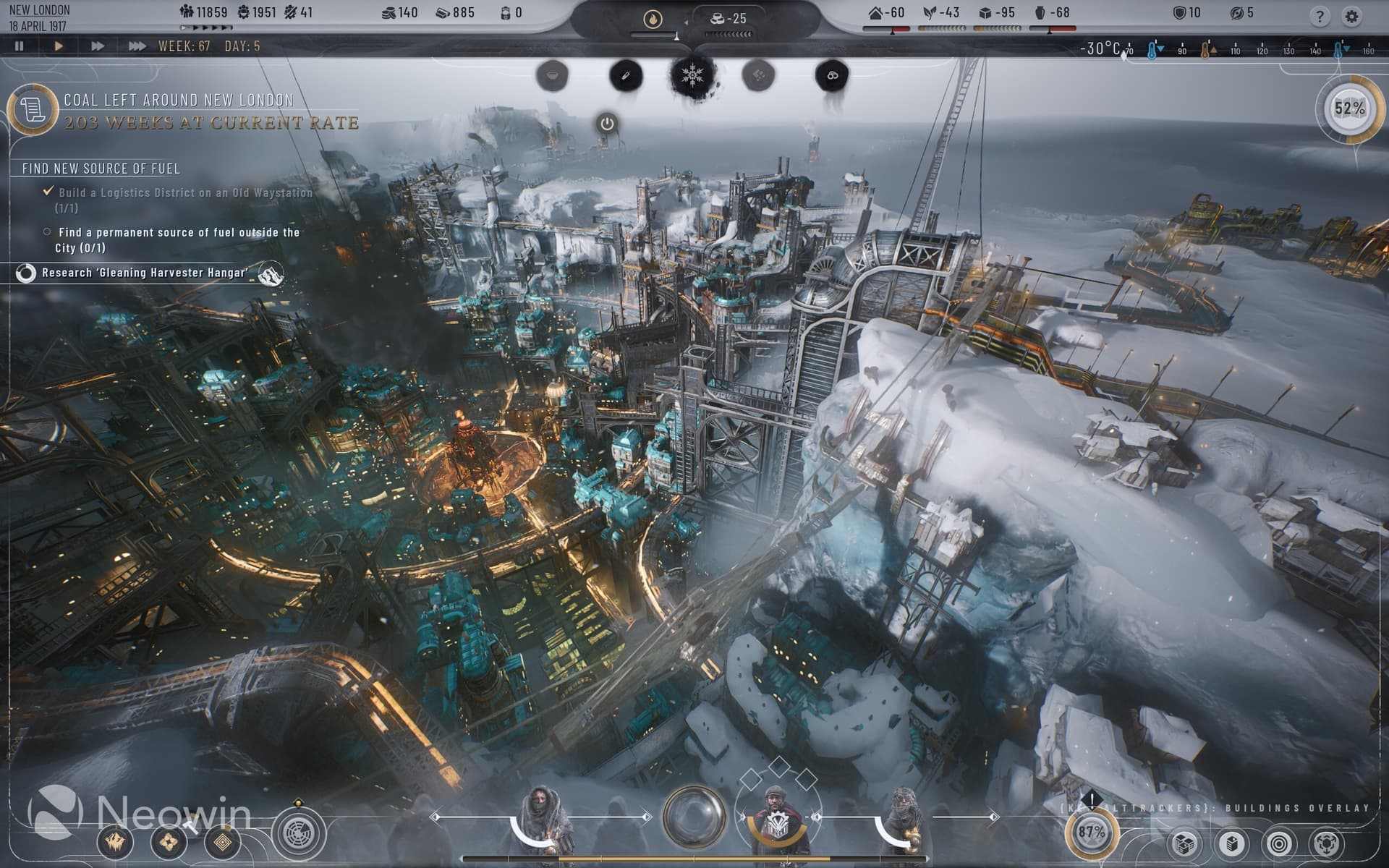
Task: Select the frostbreaking icon in bottom bar
Action: pyautogui.click(x=116, y=841)
